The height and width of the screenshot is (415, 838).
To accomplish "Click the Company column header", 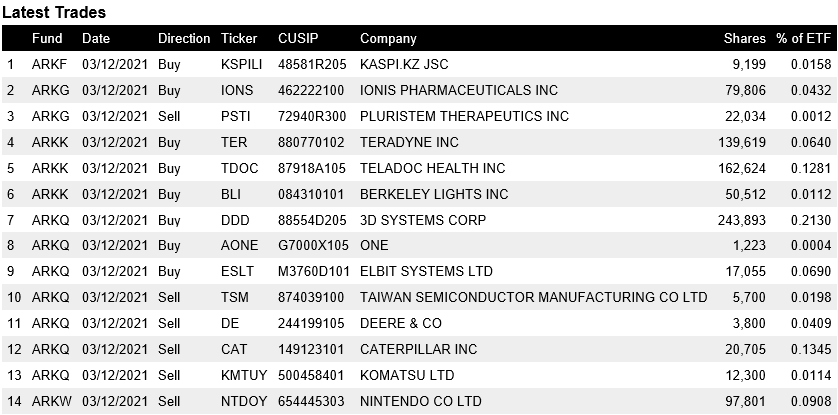I will coord(388,39).
